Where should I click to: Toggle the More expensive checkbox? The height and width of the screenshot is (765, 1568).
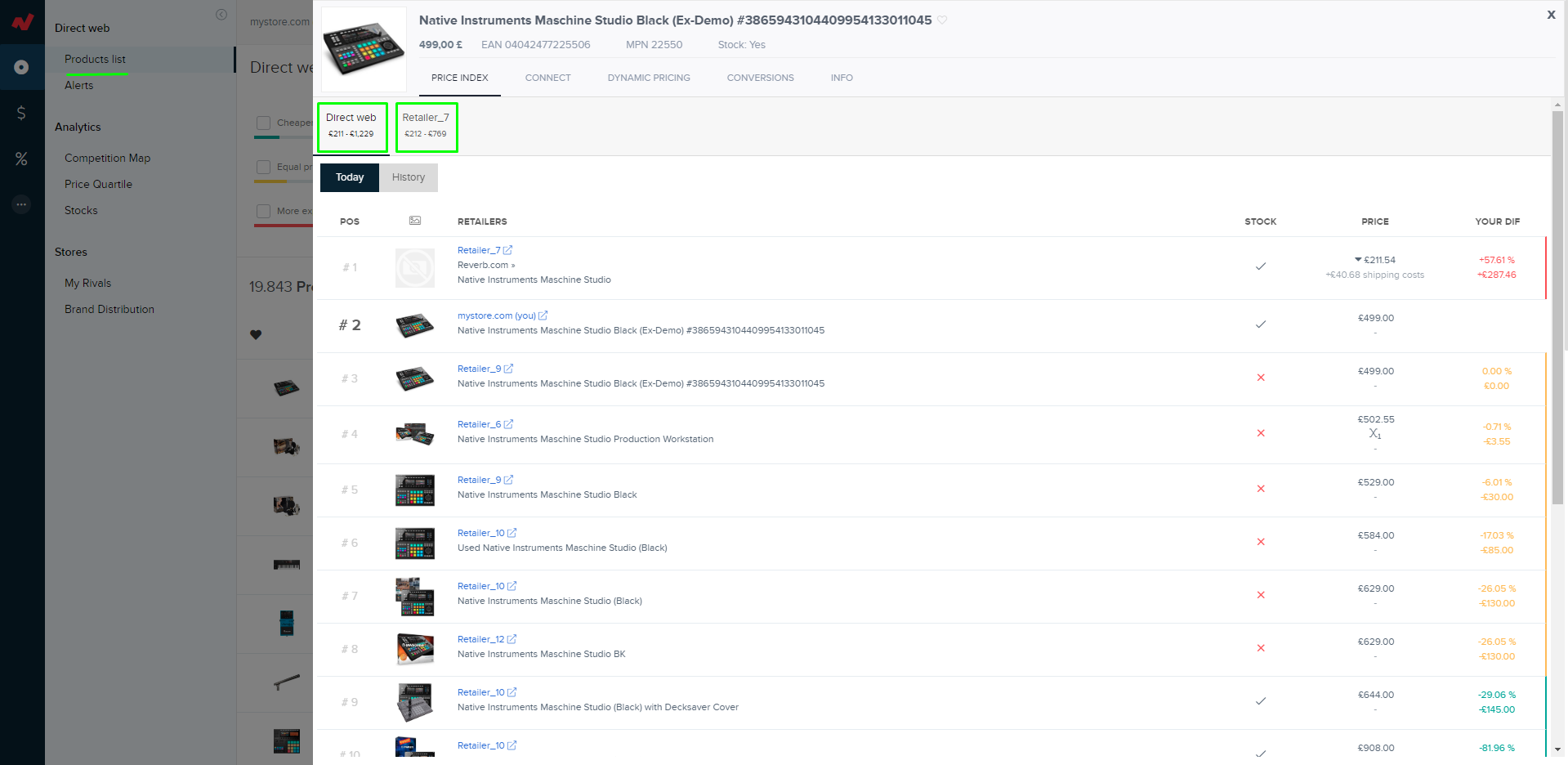[x=263, y=211]
